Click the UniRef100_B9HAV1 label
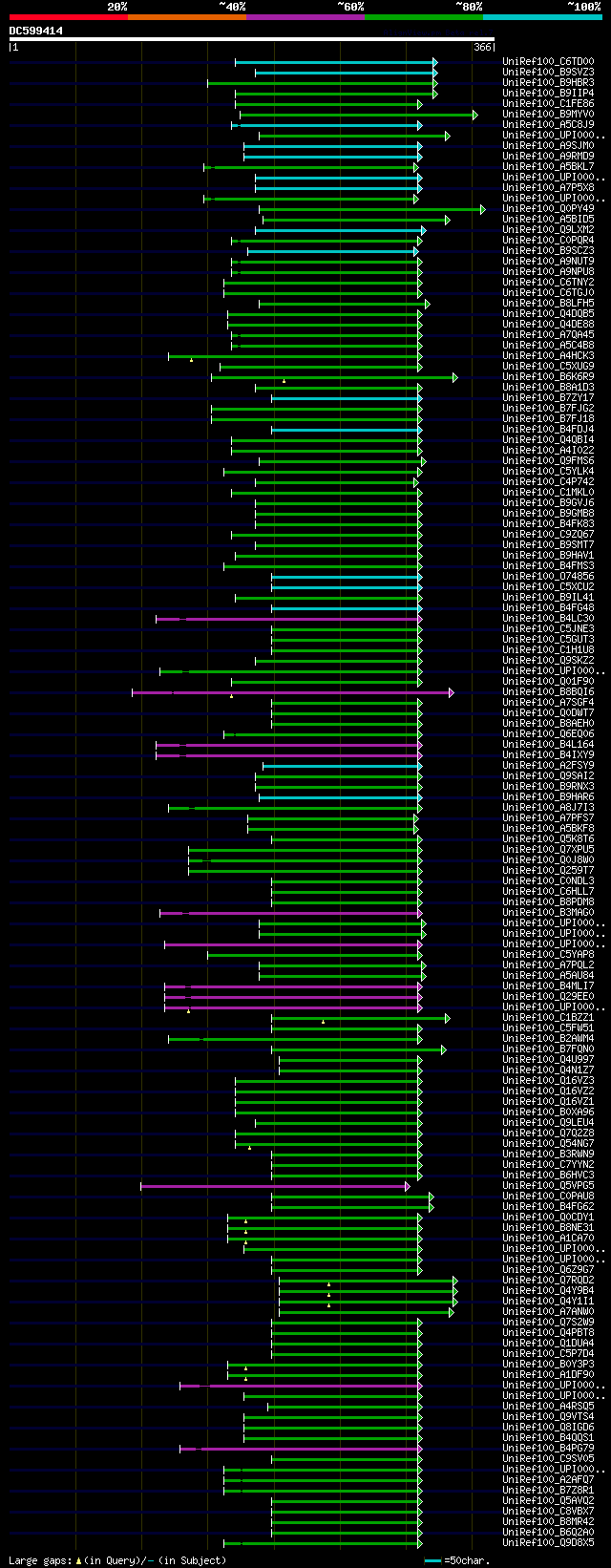 548,556
